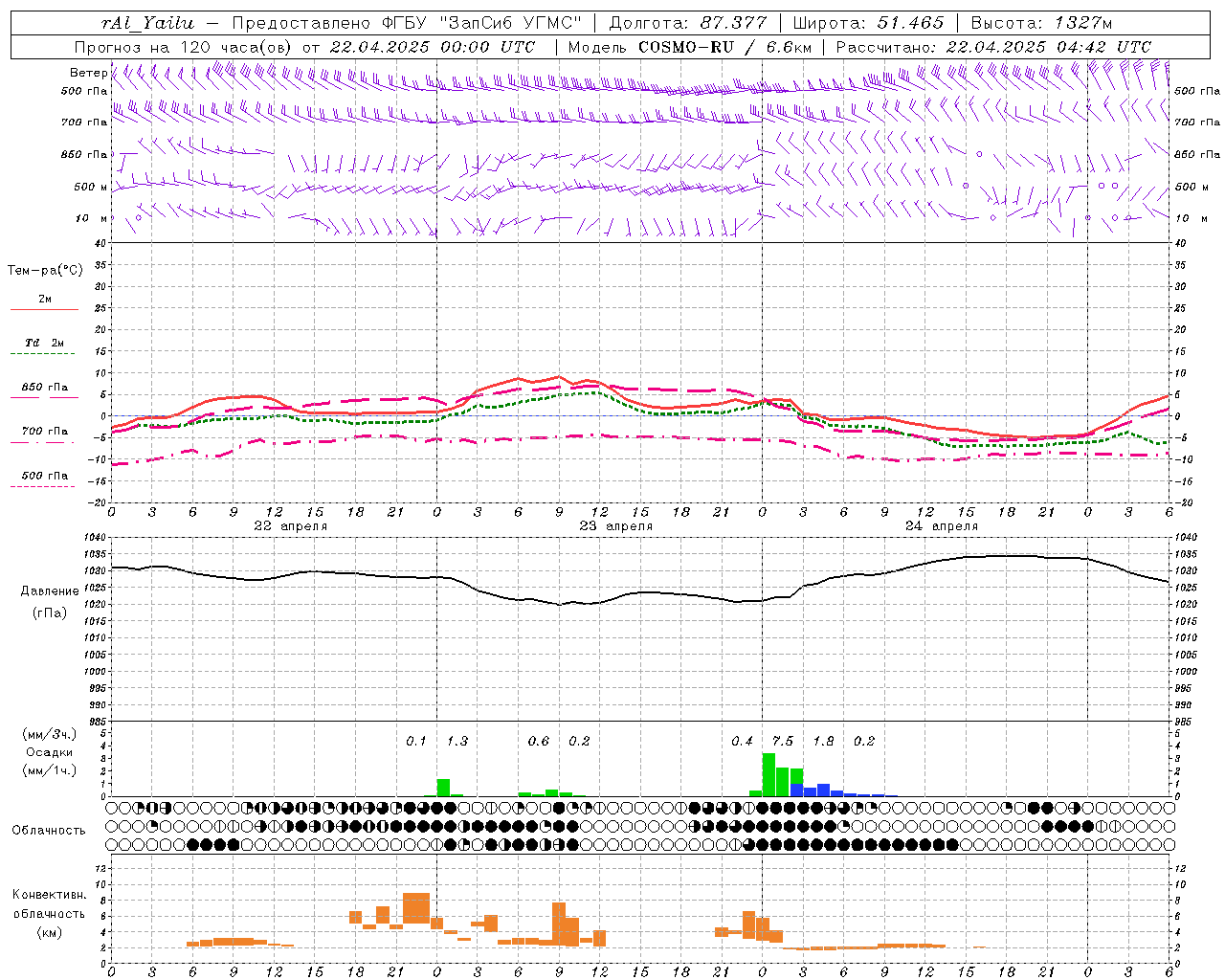Click the Осадки panel label
The width and height of the screenshot is (1225, 980).
[x=50, y=752]
